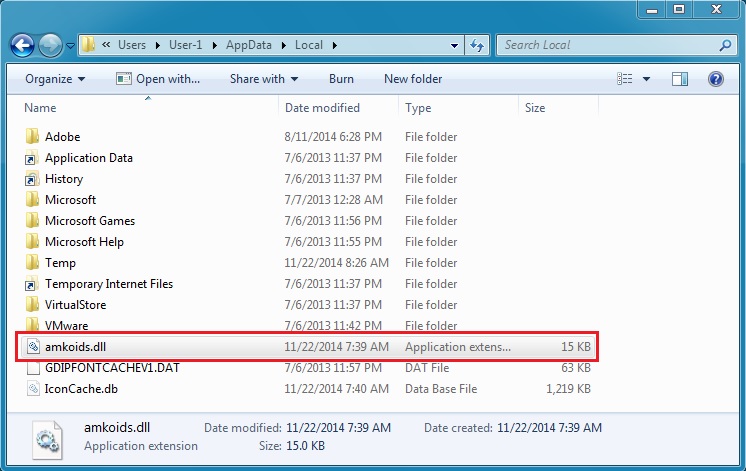Viewport: 746px width, 471px height.
Task: Open the recent pages dropdown arrow
Action: pos(70,46)
